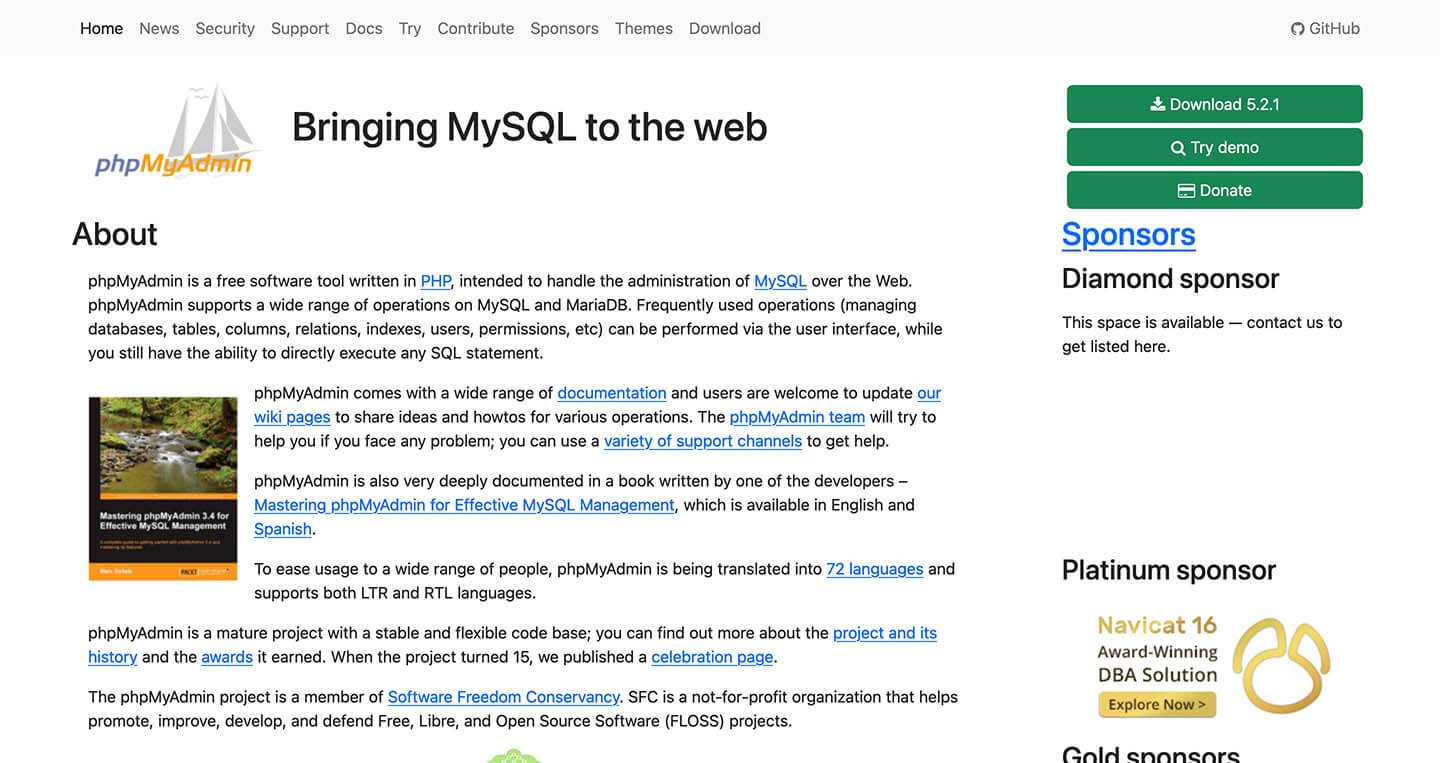Follow the Spanish link
1440x763 pixels.
[283, 529]
